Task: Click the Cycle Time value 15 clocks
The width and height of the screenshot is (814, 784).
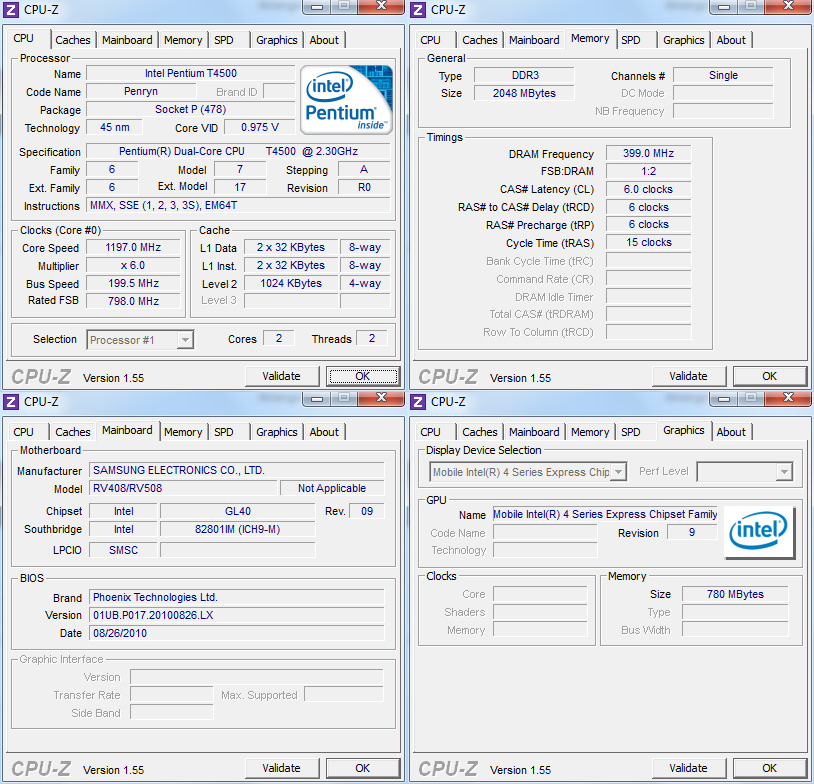Action: pos(648,242)
